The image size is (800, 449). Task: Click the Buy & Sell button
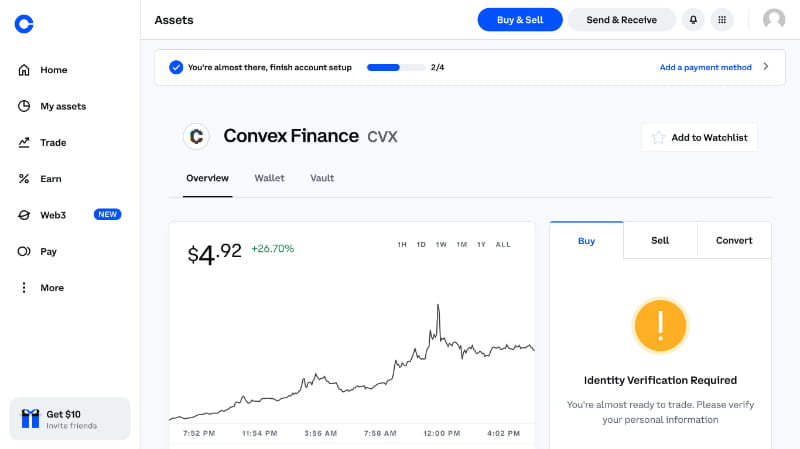(520, 20)
